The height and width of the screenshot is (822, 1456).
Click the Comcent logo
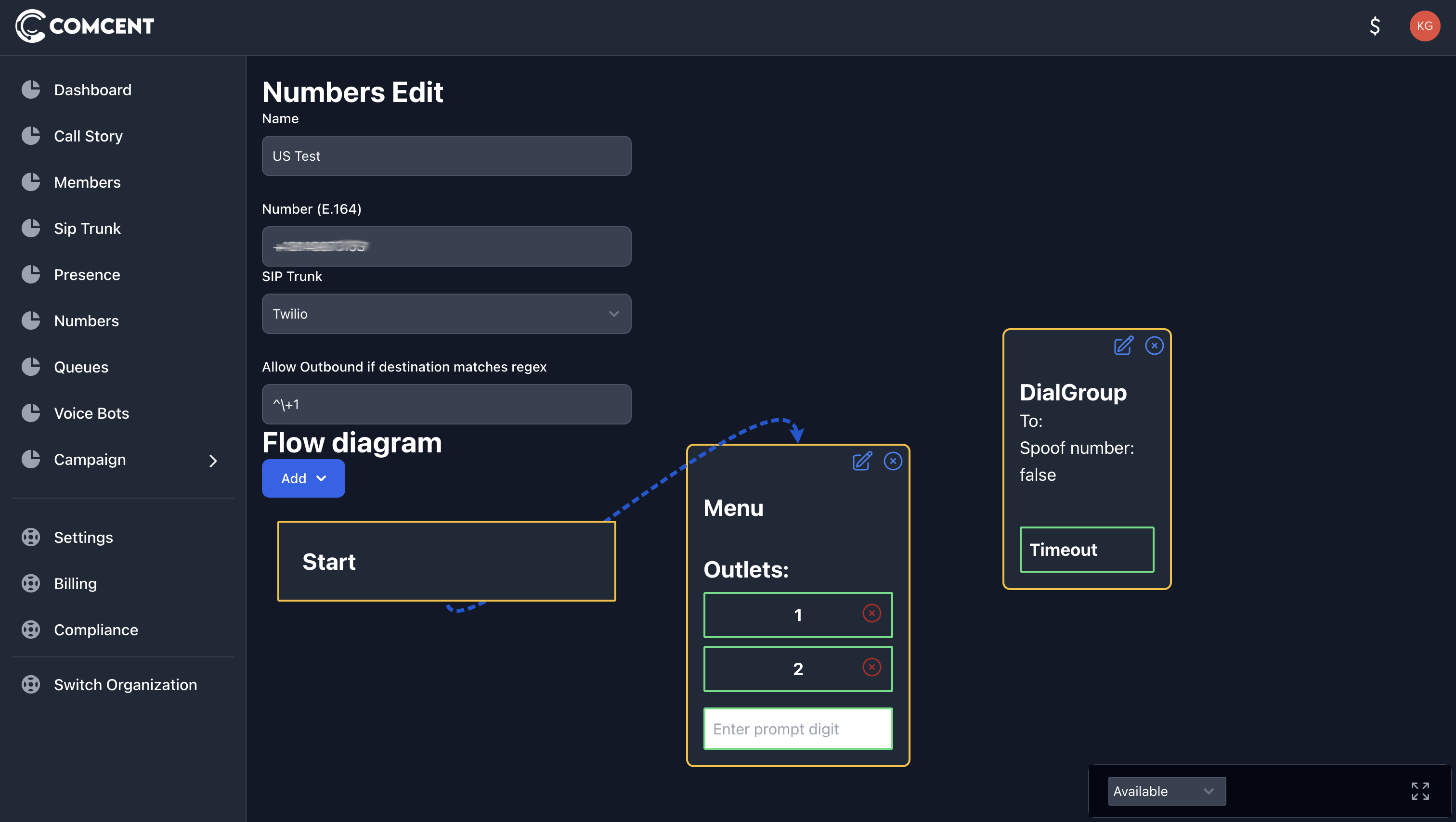tap(85, 26)
